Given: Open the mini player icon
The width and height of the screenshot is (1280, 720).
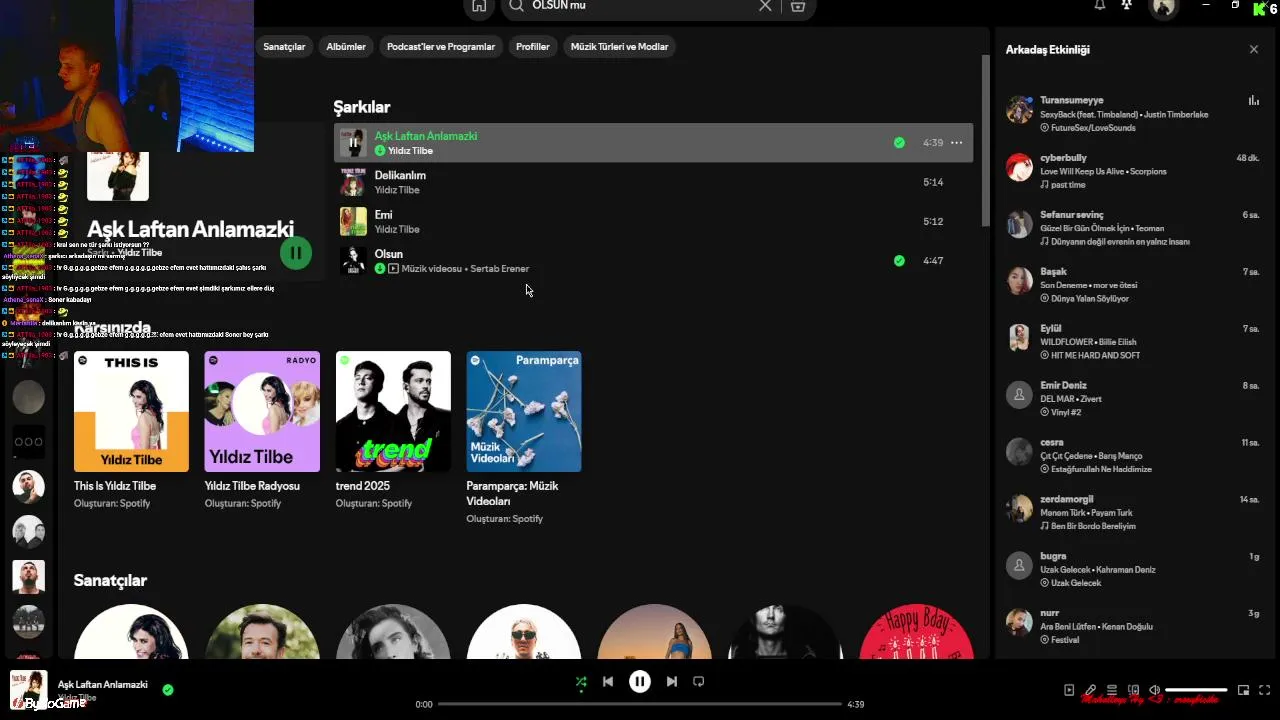Looking at the screenshot, I should (x=1244, y=690).
